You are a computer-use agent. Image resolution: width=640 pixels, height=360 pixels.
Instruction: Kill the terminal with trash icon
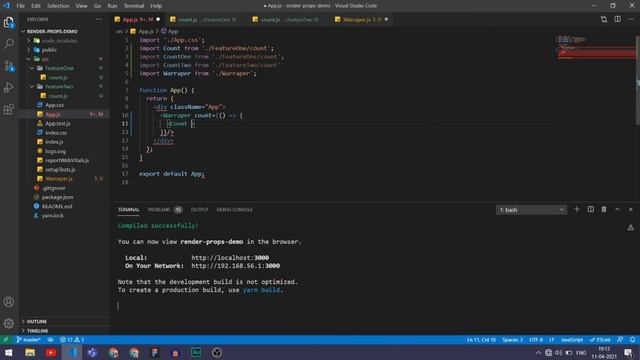pos(604,209)
